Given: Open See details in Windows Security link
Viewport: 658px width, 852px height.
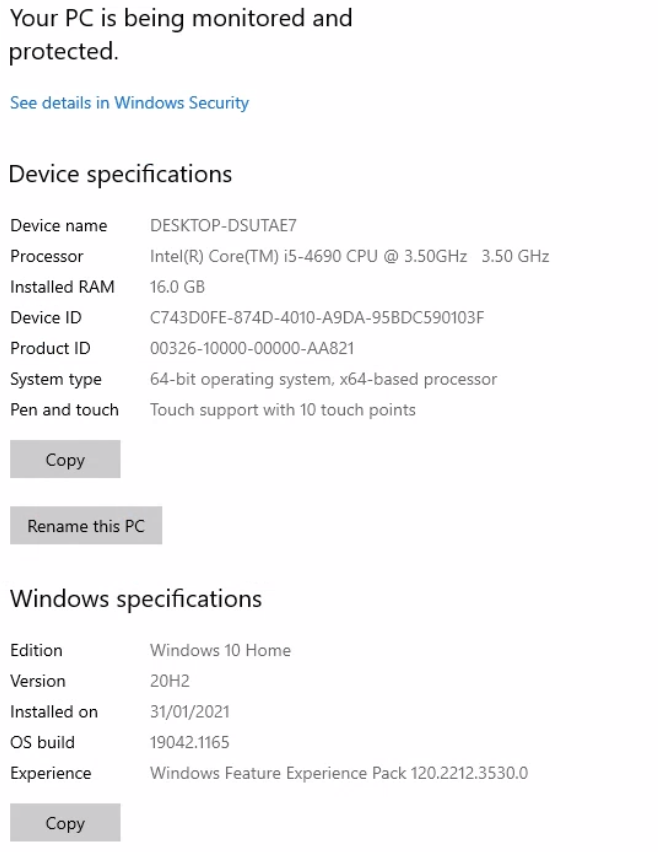Looking at the screenshot, I should [x=129, y=103].
